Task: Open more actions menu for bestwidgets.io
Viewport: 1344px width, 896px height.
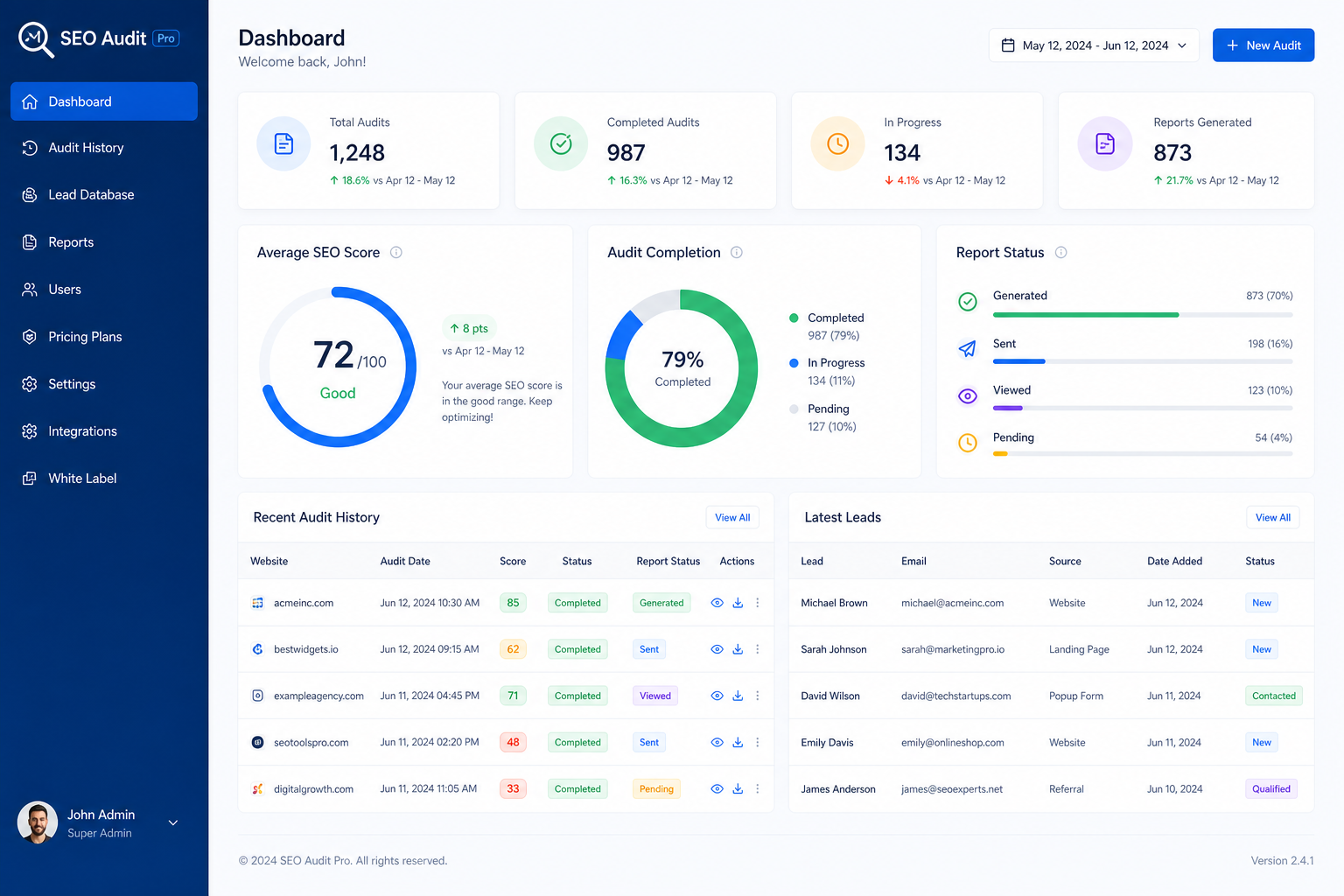Action: [x=758, y=649]
